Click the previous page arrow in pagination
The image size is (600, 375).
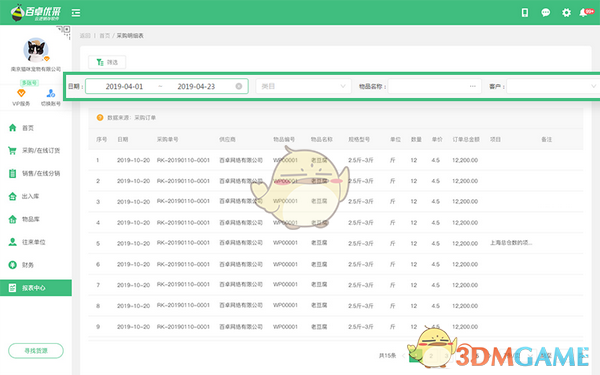[403, 355]
